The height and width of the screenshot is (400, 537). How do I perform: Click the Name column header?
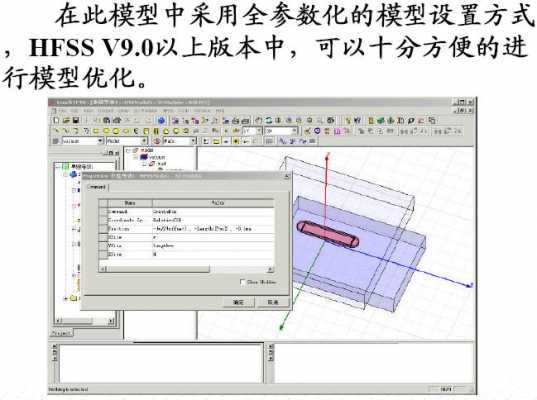tap(130, 203)
